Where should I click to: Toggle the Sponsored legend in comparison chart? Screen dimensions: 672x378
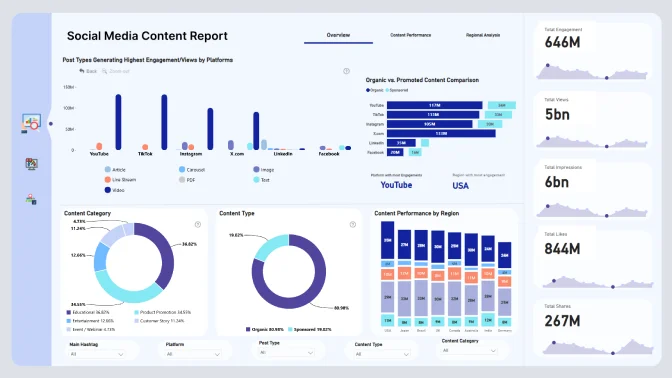[x=397, y=90]
